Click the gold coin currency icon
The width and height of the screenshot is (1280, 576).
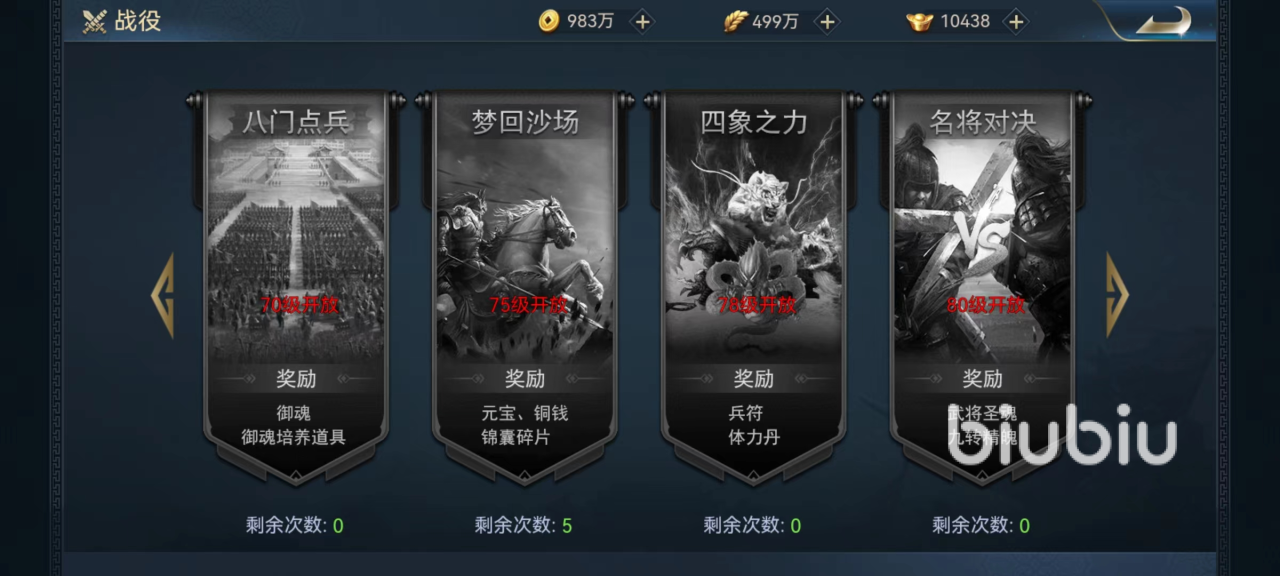548,21
